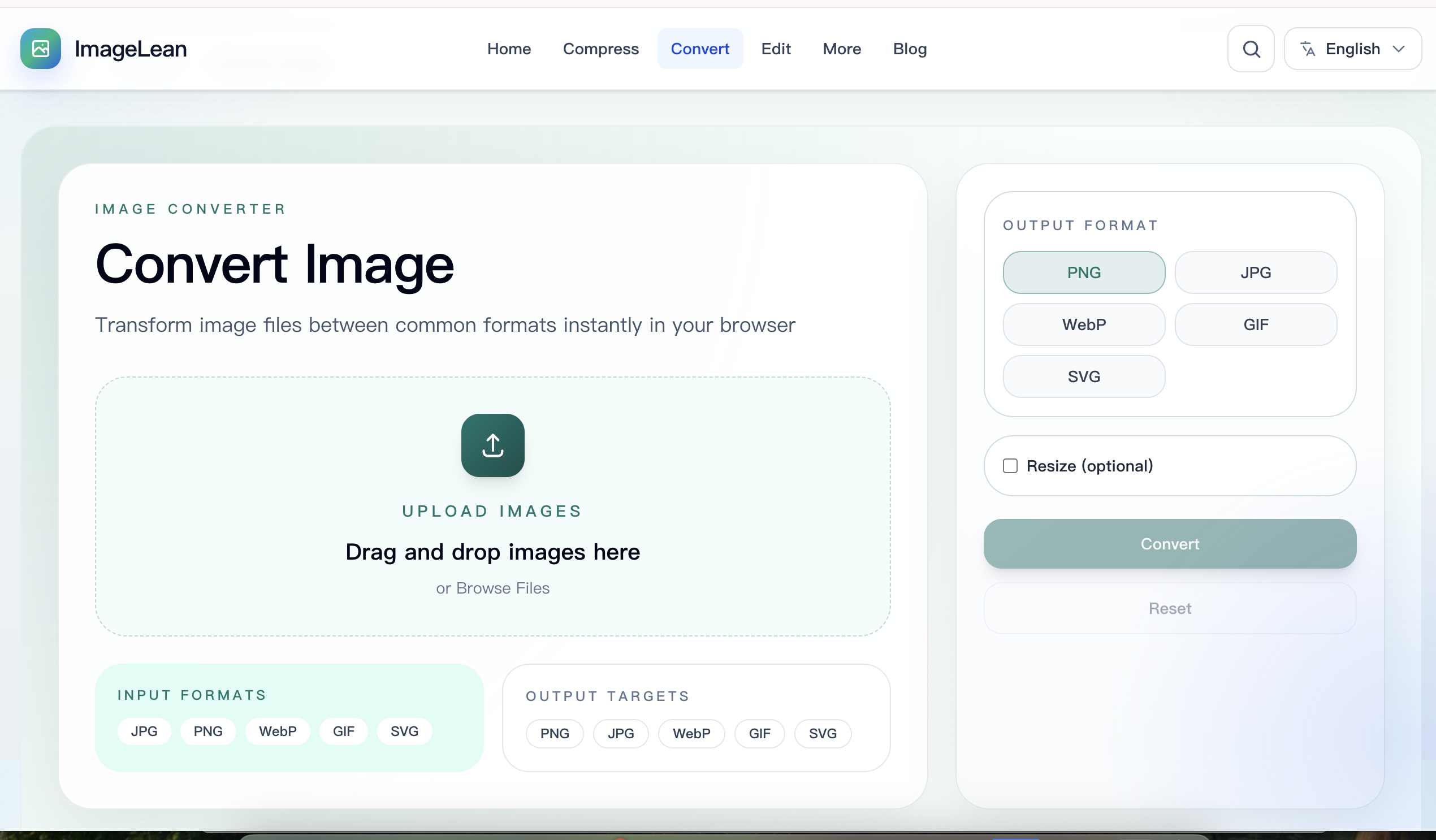Select GIF in the output format panel
This screenshot has width=1436, height=840.
[x=1256, y=324]
